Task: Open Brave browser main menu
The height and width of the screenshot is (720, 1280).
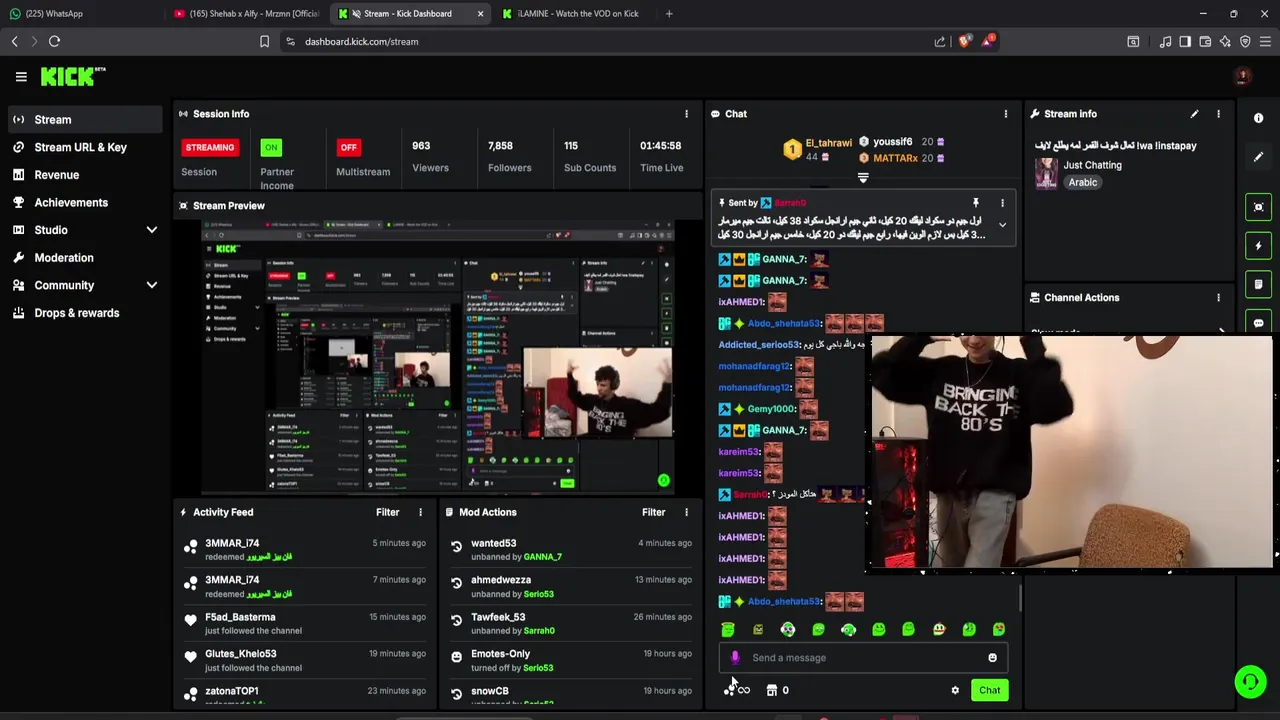Action: click(x=1265, y=41)
